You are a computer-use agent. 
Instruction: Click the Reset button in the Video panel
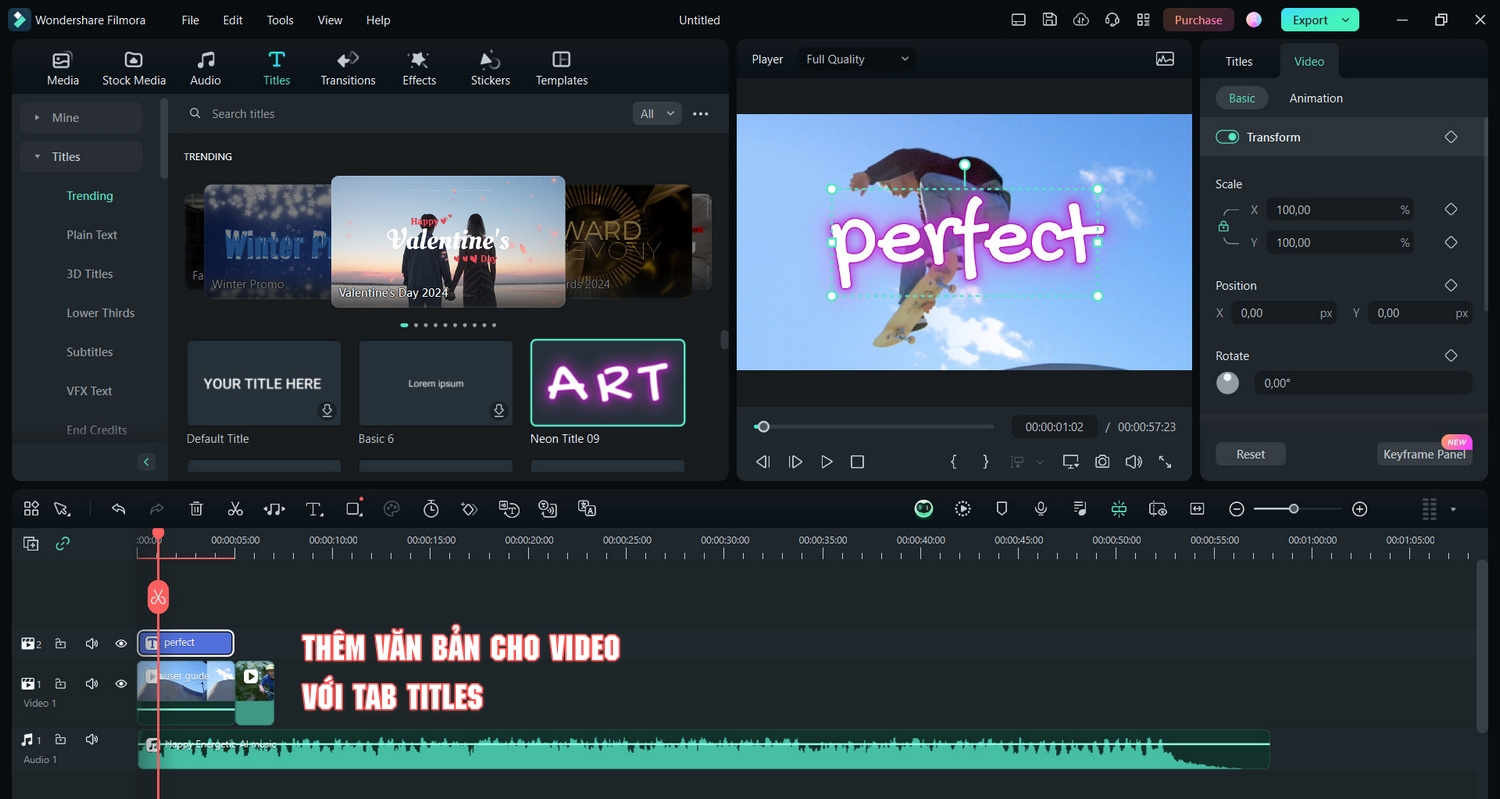coord(1250,453)
